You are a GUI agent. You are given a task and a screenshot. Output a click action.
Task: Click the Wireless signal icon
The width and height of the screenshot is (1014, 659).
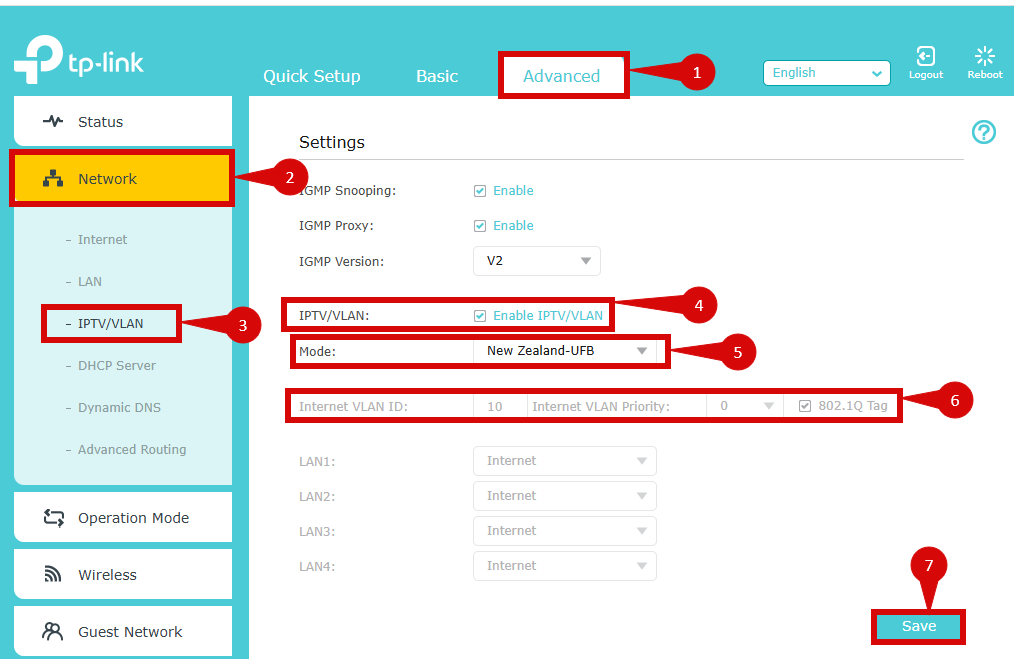[53, 575]
